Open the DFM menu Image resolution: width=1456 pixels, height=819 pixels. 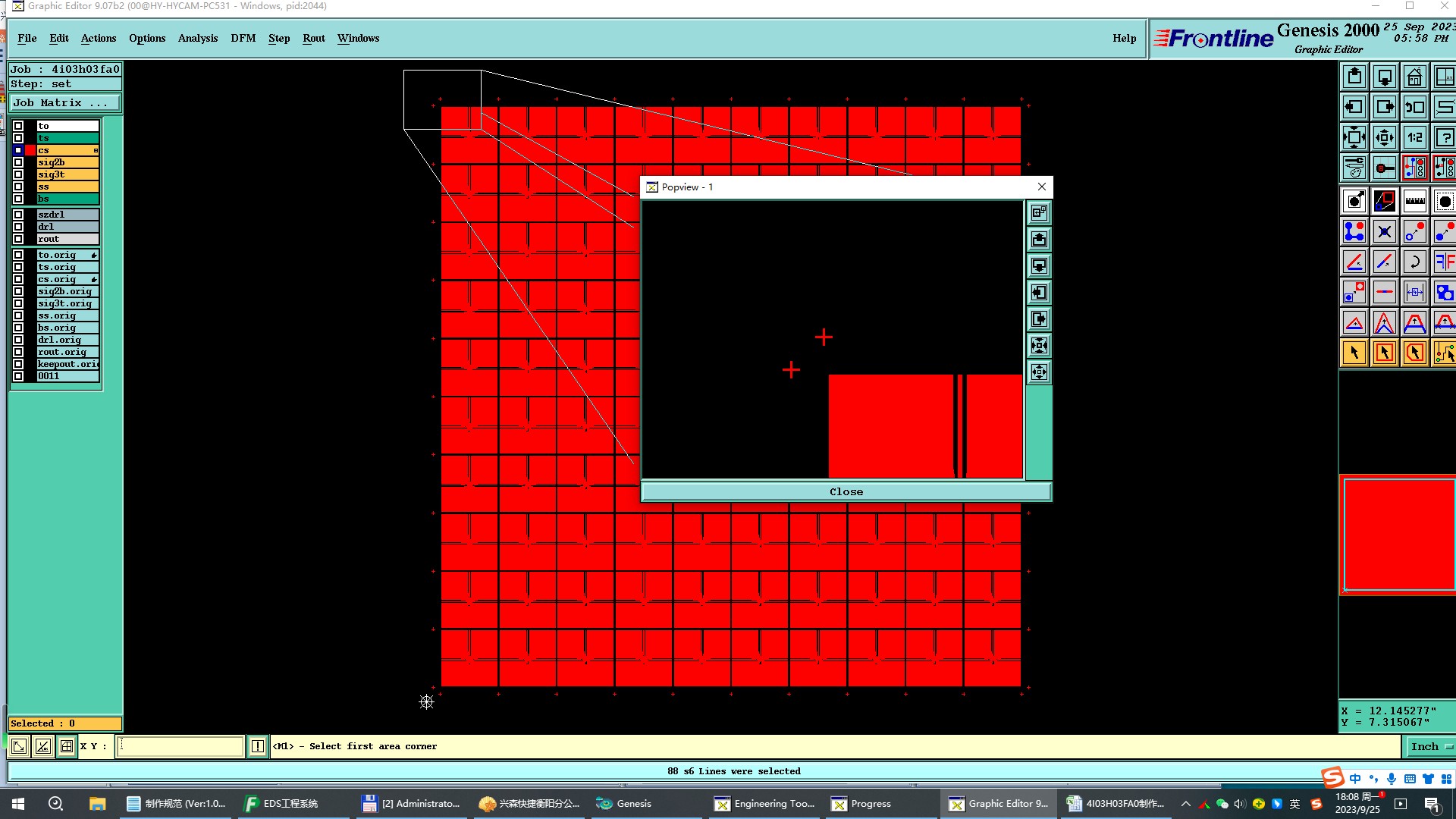point(243,38)
